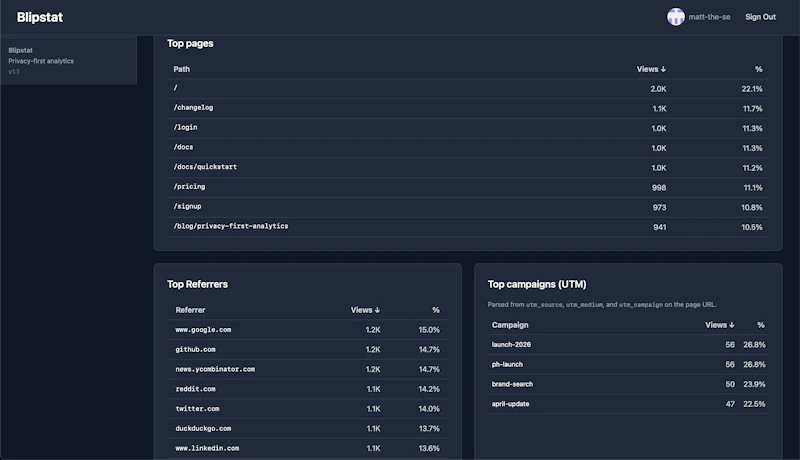
Task: Click the Top pages heading
Action: tap(190, 44)
